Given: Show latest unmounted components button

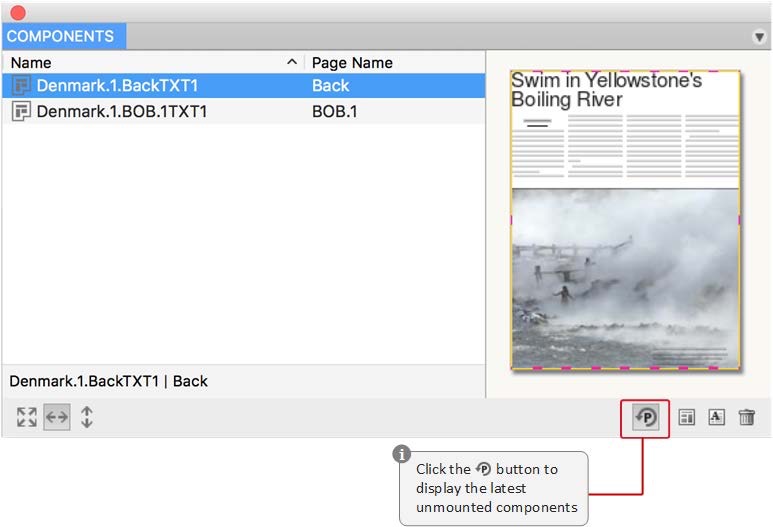Looking at the screenshot, I should click(647, 418).
